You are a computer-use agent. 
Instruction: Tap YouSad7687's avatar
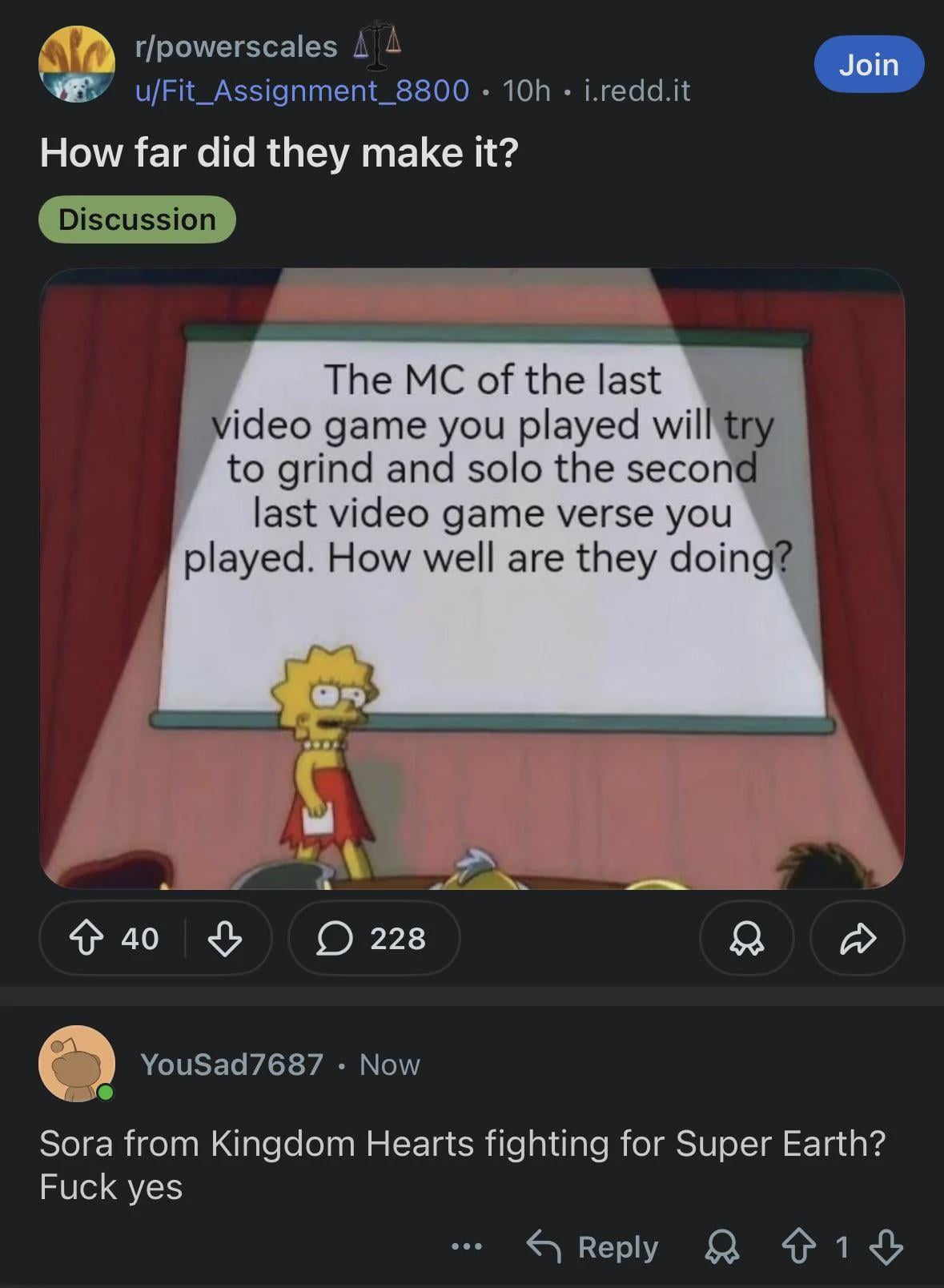pyautogui.click(x=77, y=1064)
